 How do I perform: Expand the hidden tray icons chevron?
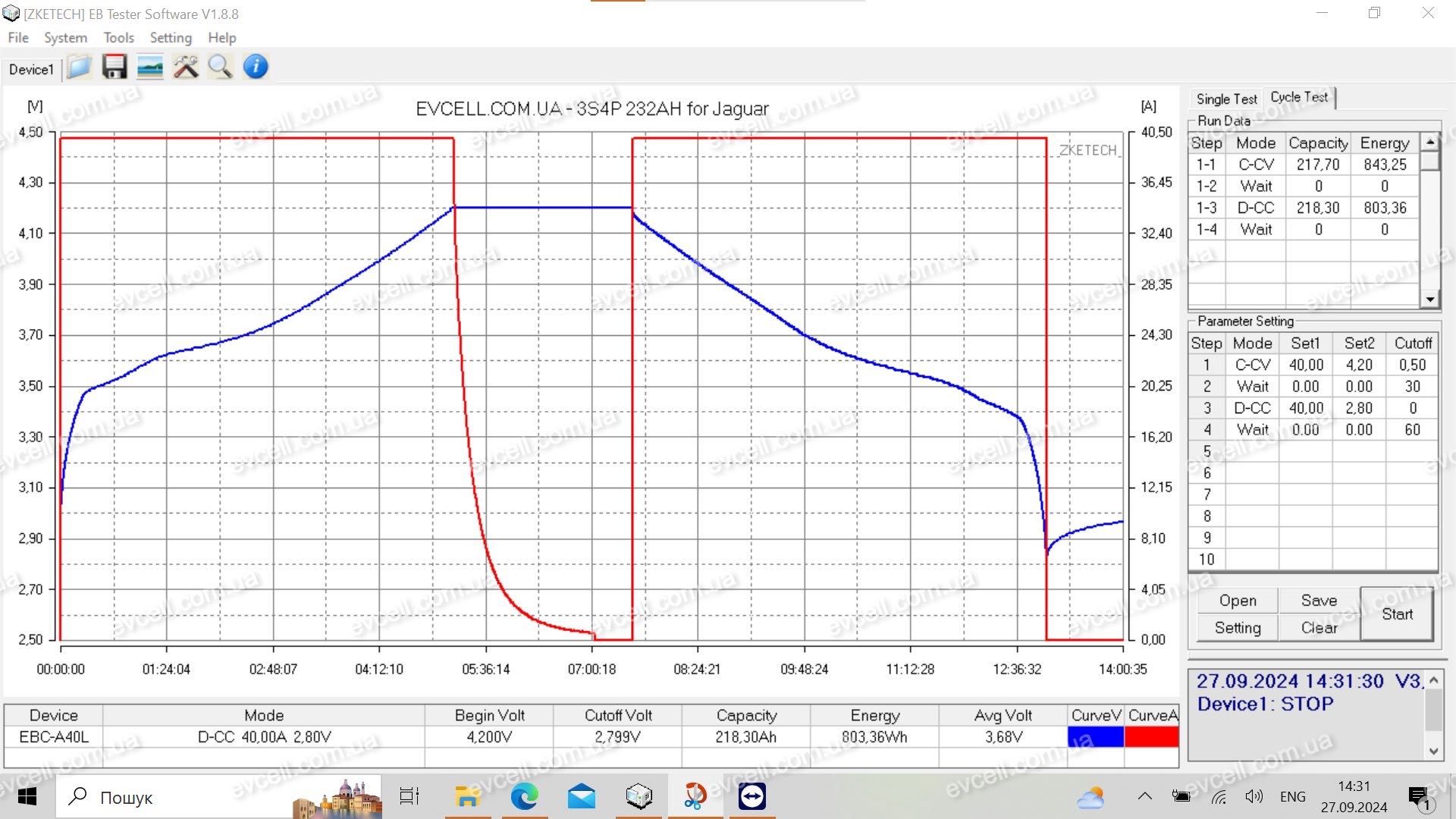1145,796
